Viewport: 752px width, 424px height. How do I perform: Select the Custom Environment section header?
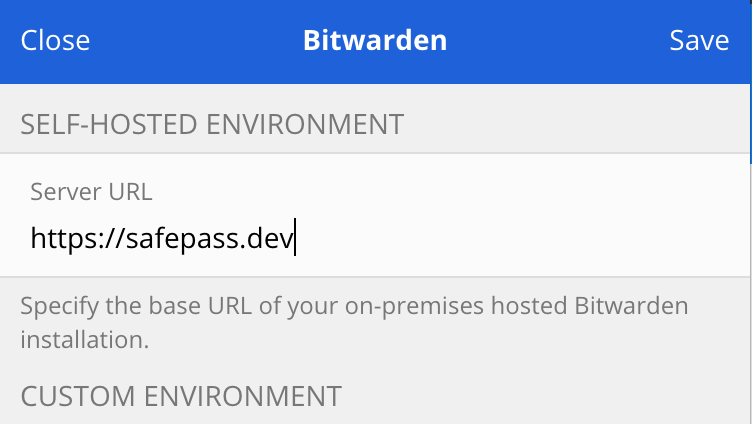pyautogui.click(x=181, y=396)
